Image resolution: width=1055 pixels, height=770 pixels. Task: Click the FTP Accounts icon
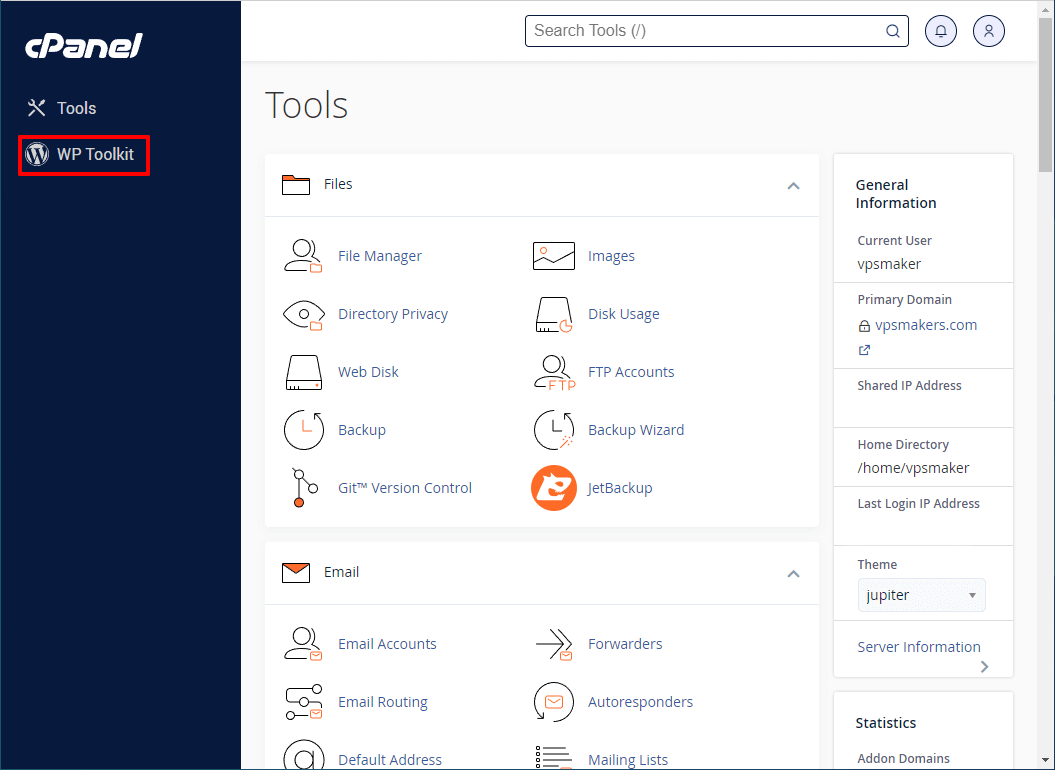(554, 372)
